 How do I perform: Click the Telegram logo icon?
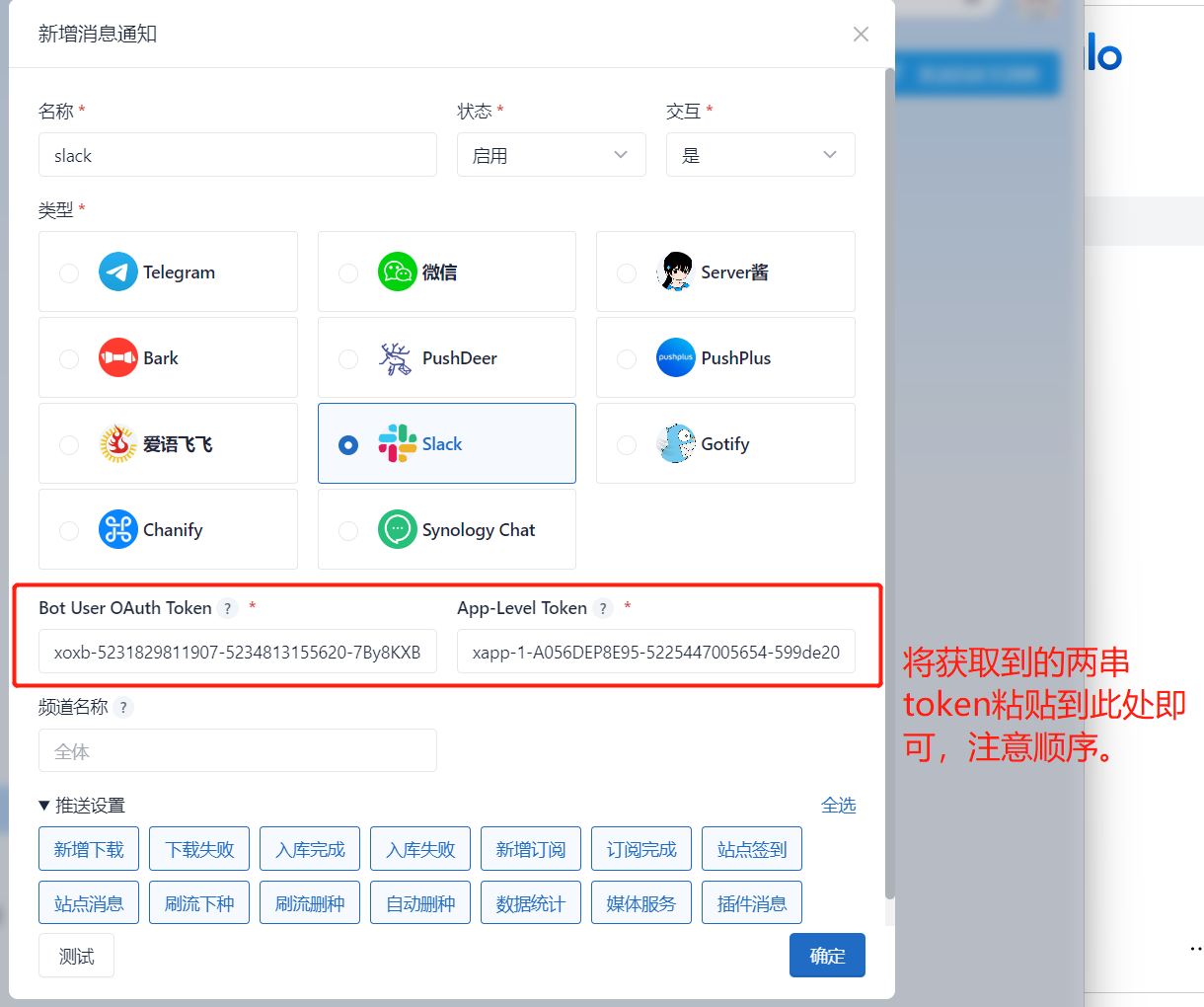pyautogui.click(x=118, y=271)
